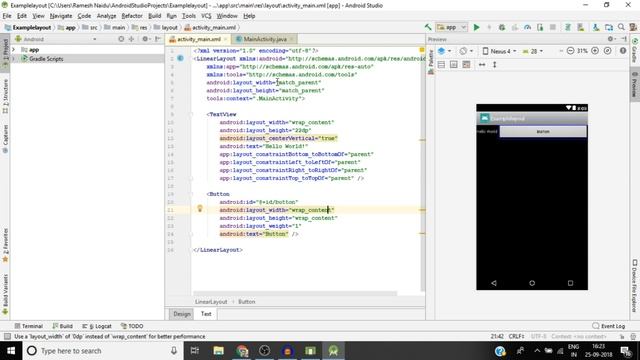Toggle the Structure side tool window tab
Image resolution: width=640 pixels, height=360 pixels.
coord(5,96)
